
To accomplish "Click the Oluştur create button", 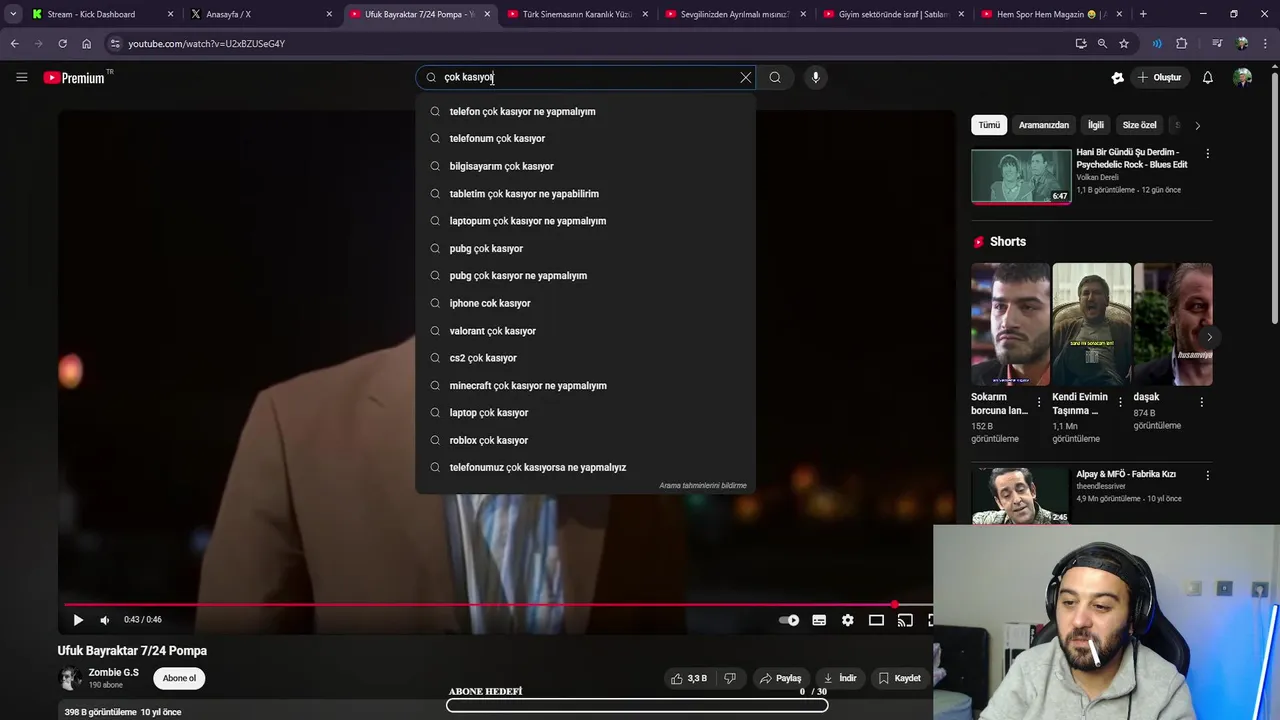I will tap(1159, 77).
